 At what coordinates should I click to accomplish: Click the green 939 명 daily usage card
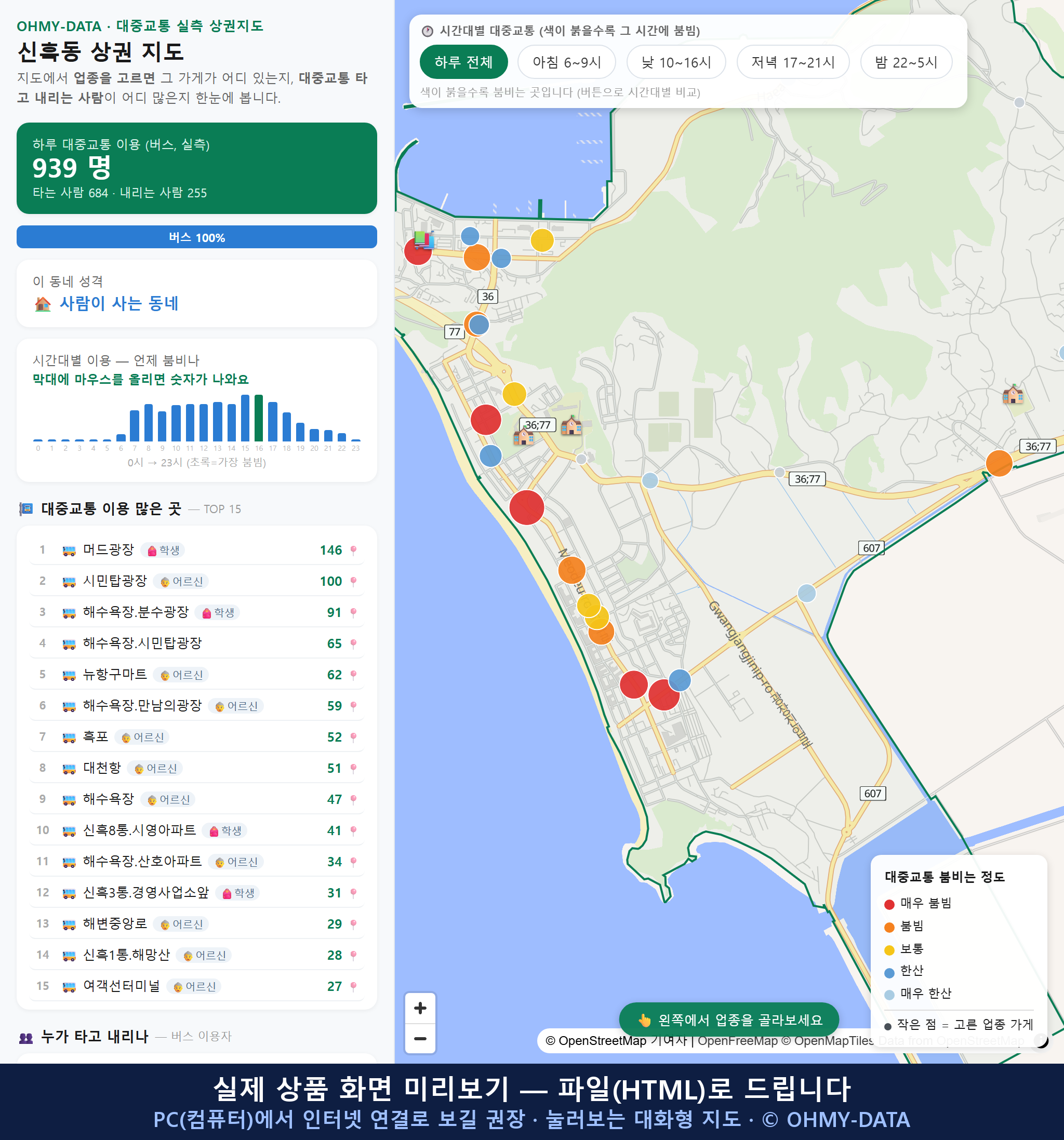click(x=197, y=168)
